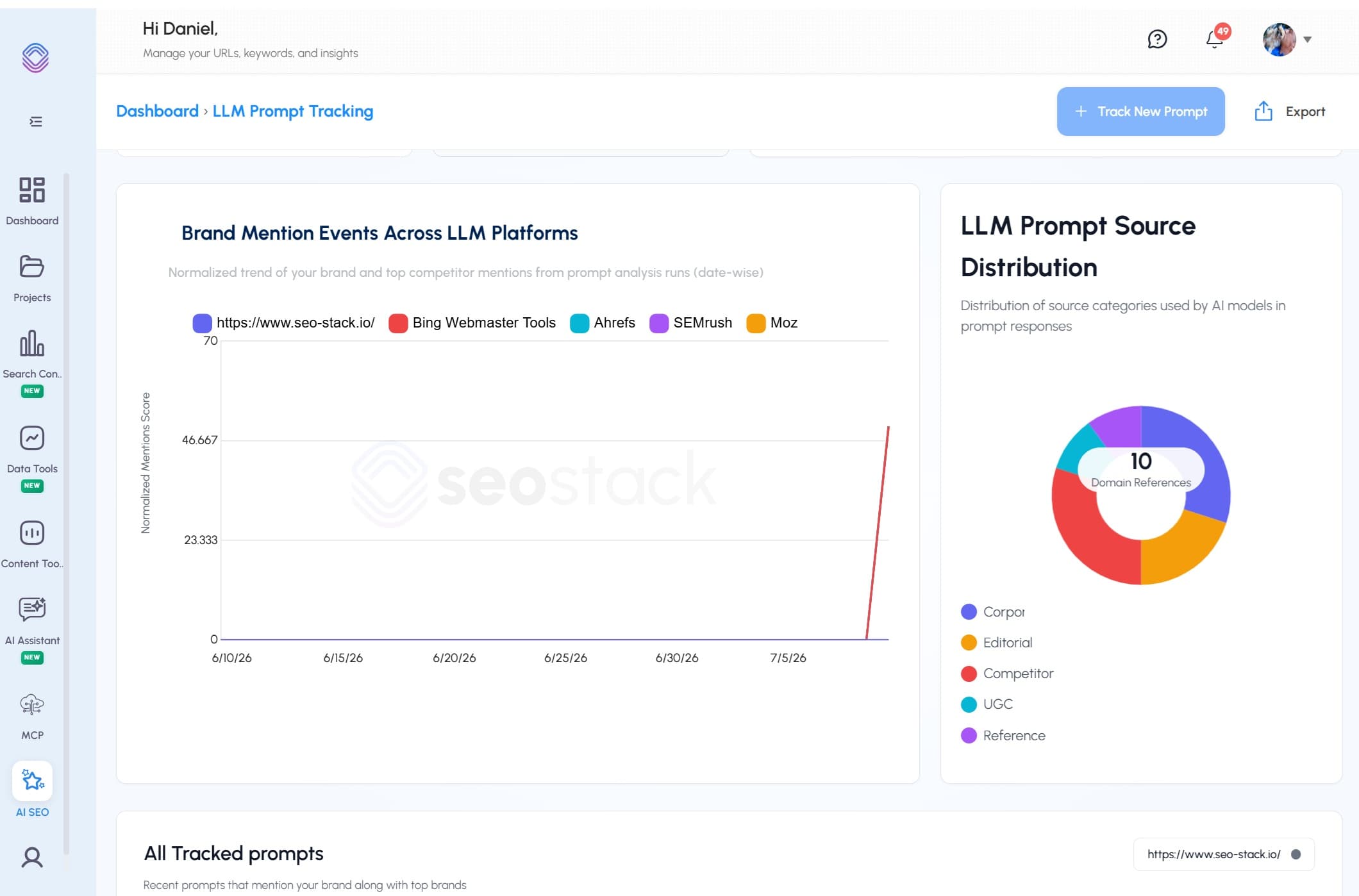1359x896 pixels.
Task: Click the '46.667' y-axis value
Action: [x=199, y=440]
